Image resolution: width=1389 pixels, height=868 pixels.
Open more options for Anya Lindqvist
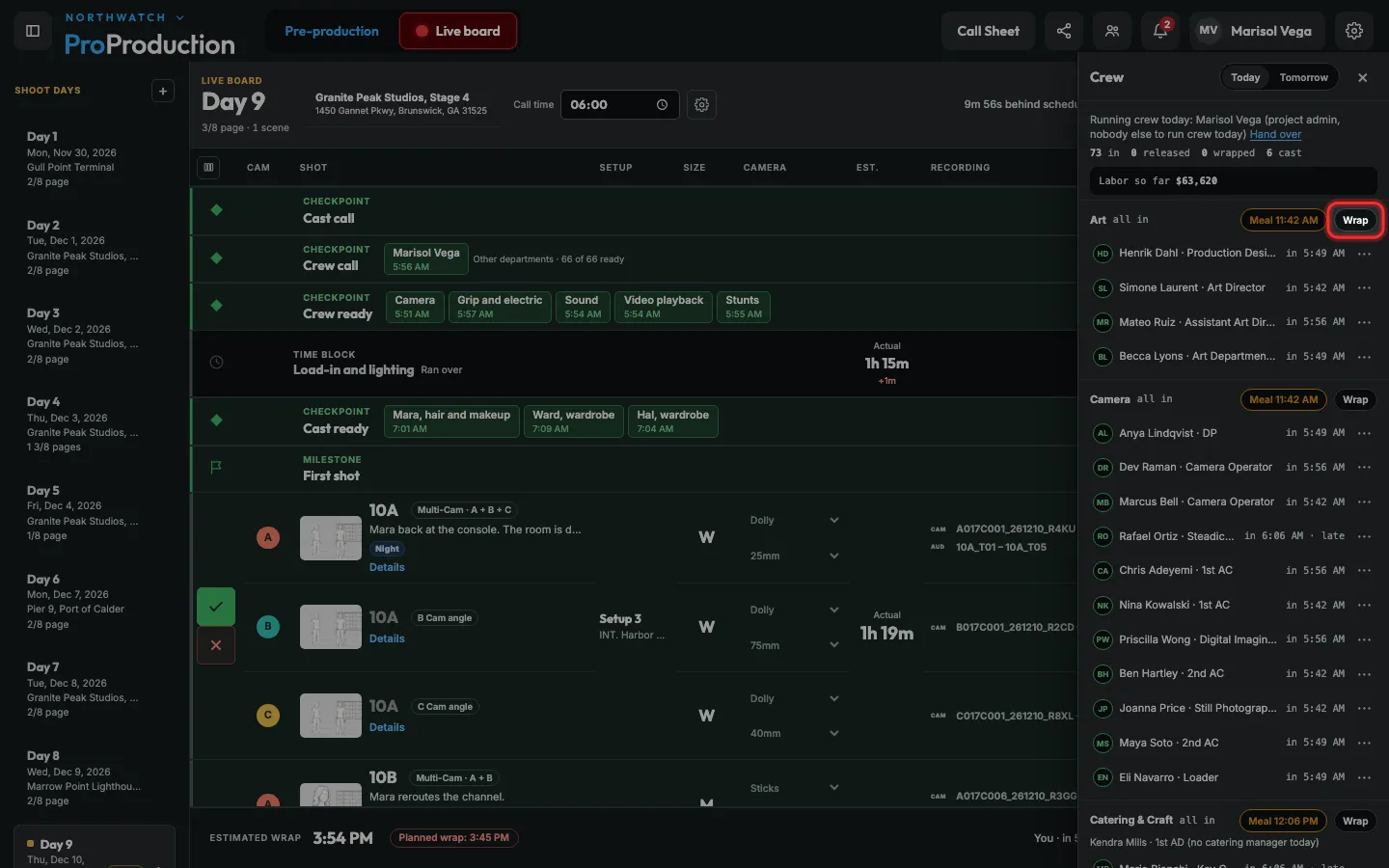1364,433
